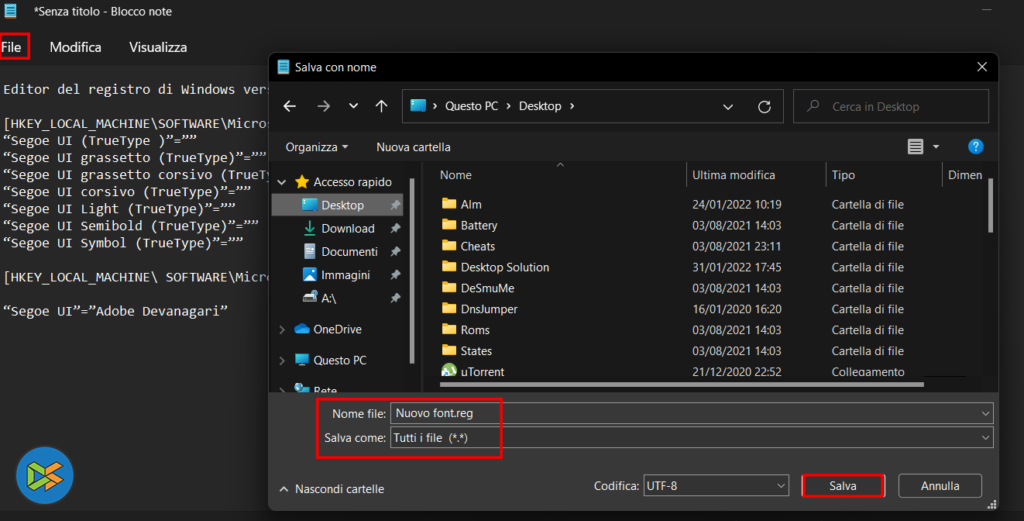Image resolution: width=1024 pixels, height=521 pixels.
Task: Open the Download folder in sidebar
Action: (347, 228)
